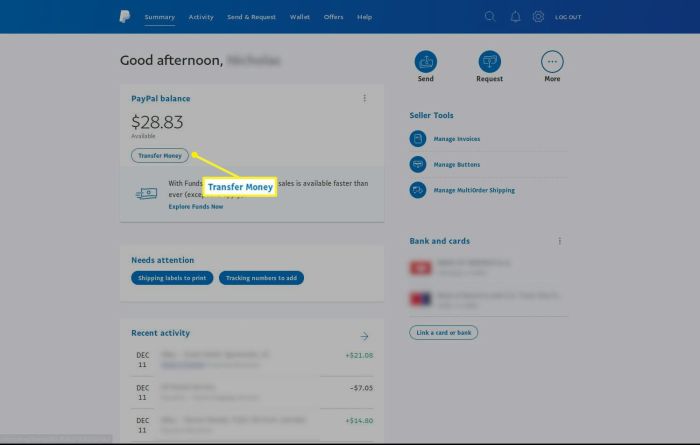Open the More actions circle icon
The image size is (700, 445).
click(552, 61)
